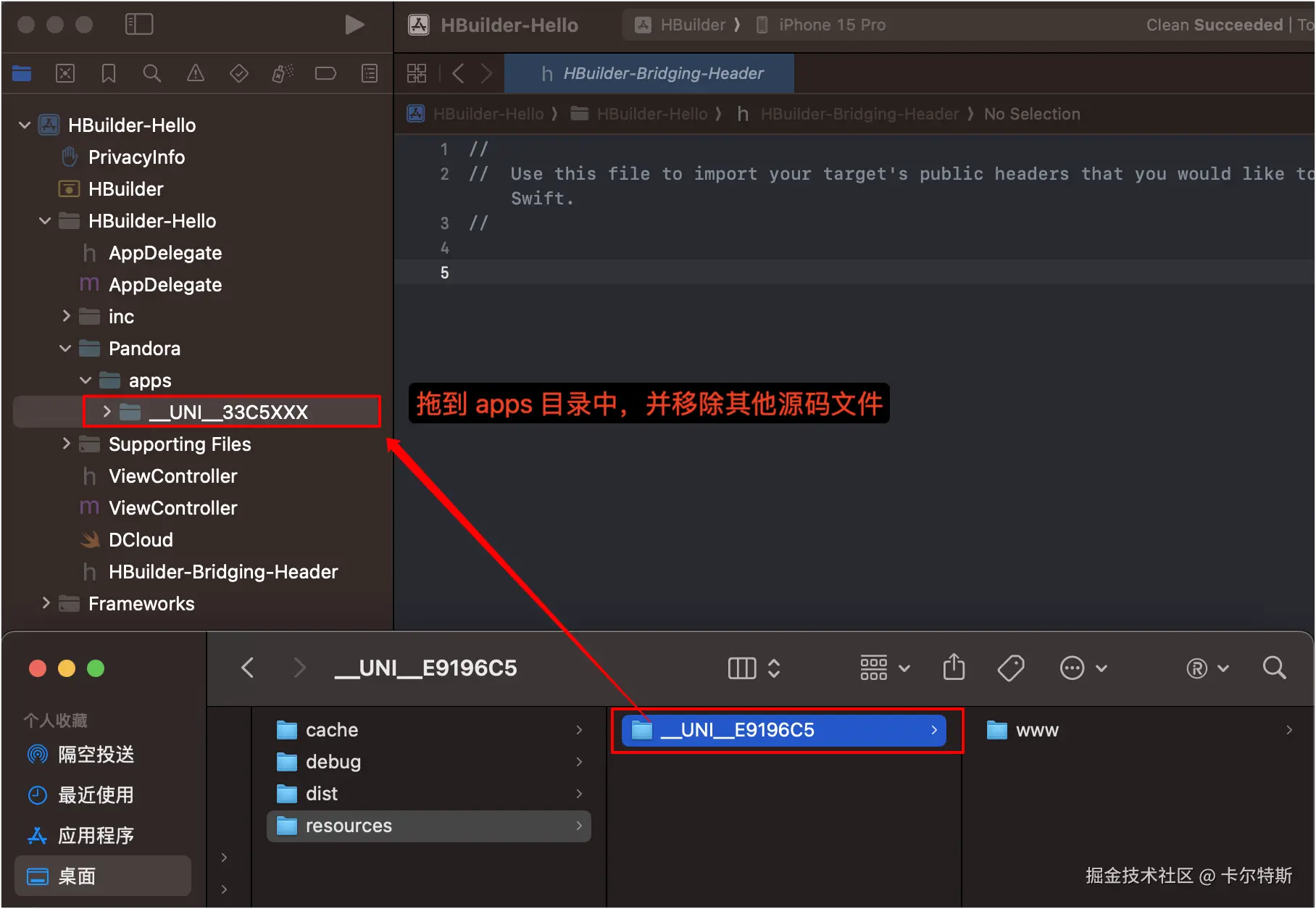
Task: Open the Source Control navigator
Action: click(65, 73)
